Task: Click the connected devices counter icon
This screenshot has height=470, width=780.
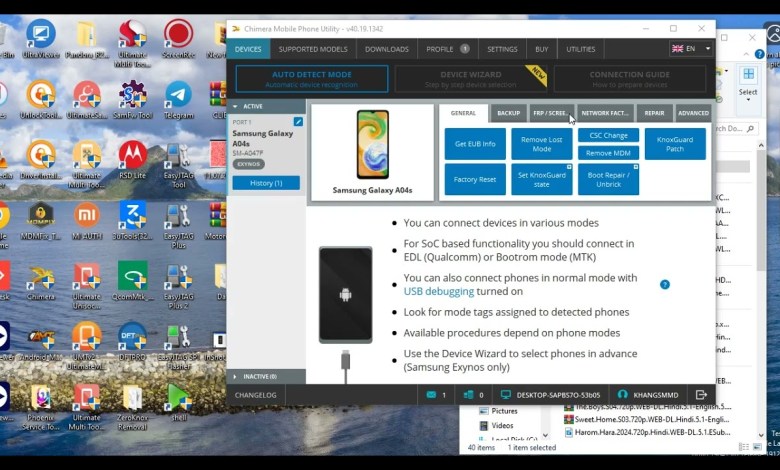Action: (x=468, y=395)
